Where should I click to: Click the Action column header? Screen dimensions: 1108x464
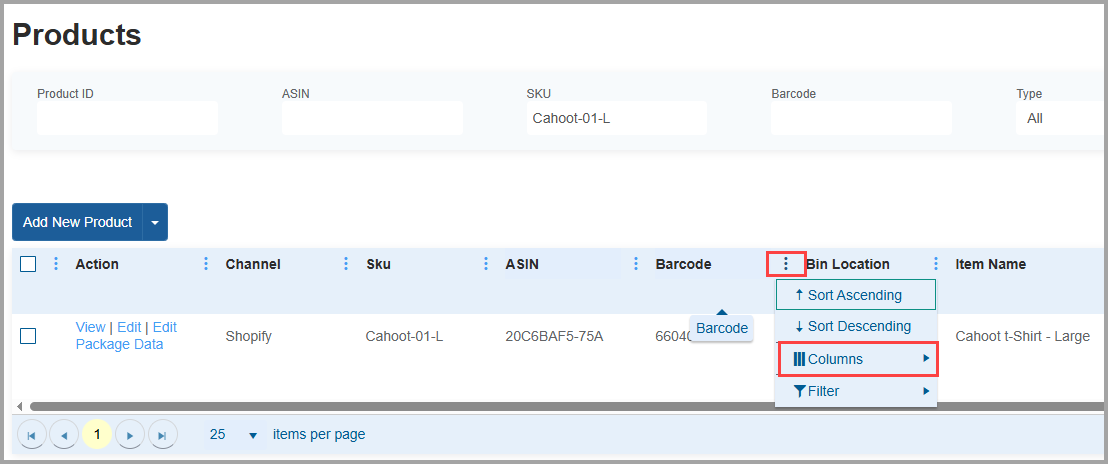pos(97,264)
